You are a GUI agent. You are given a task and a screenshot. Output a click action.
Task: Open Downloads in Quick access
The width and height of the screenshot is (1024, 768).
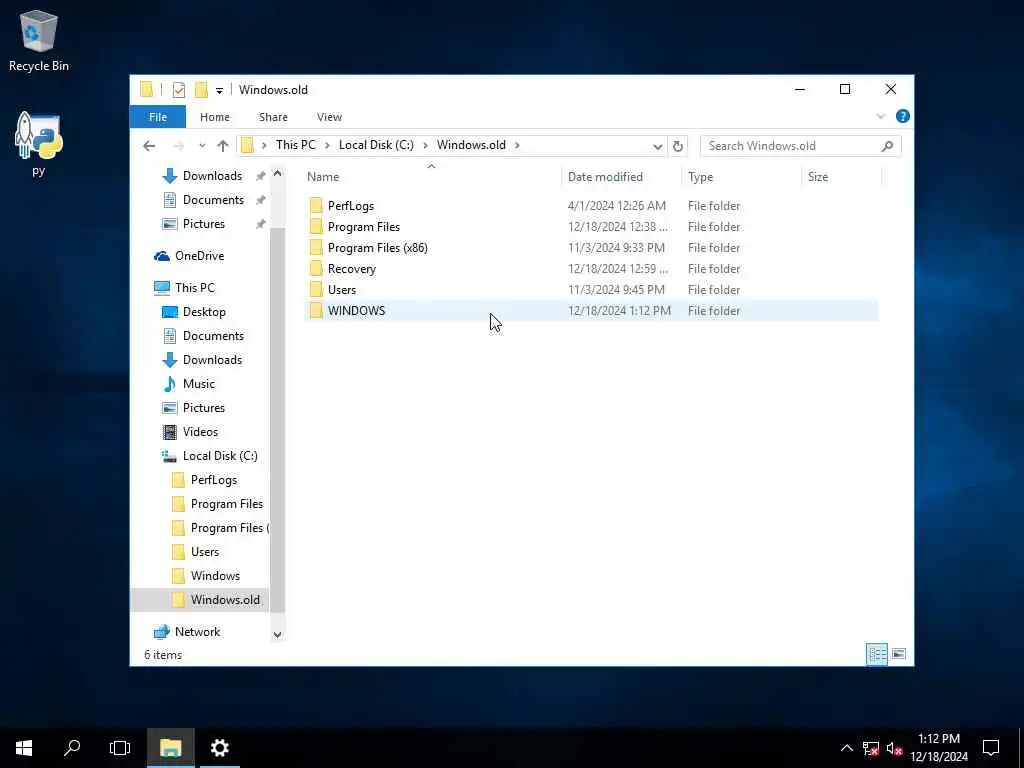212,176
